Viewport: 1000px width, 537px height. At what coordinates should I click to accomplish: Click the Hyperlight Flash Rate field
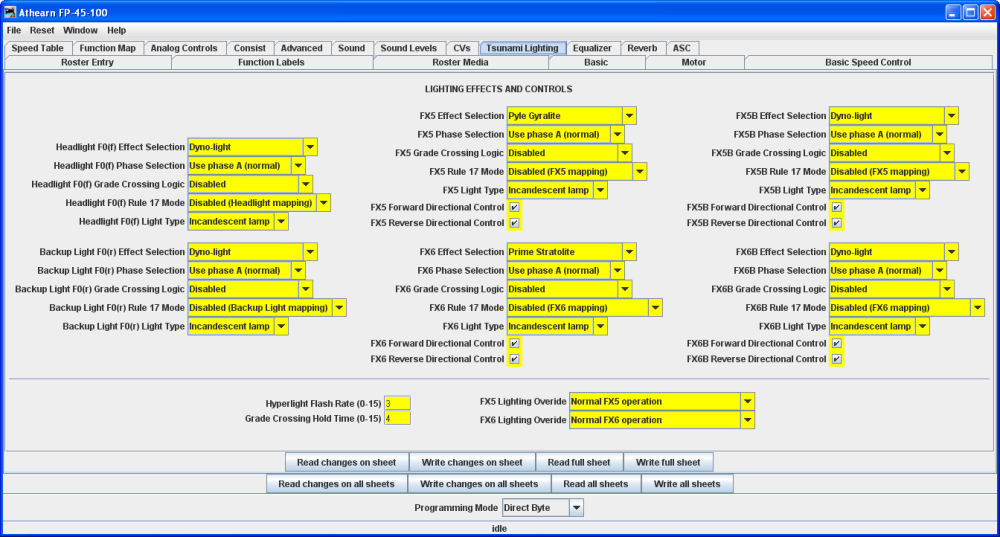pyautogui.click(x=397, y=403)
